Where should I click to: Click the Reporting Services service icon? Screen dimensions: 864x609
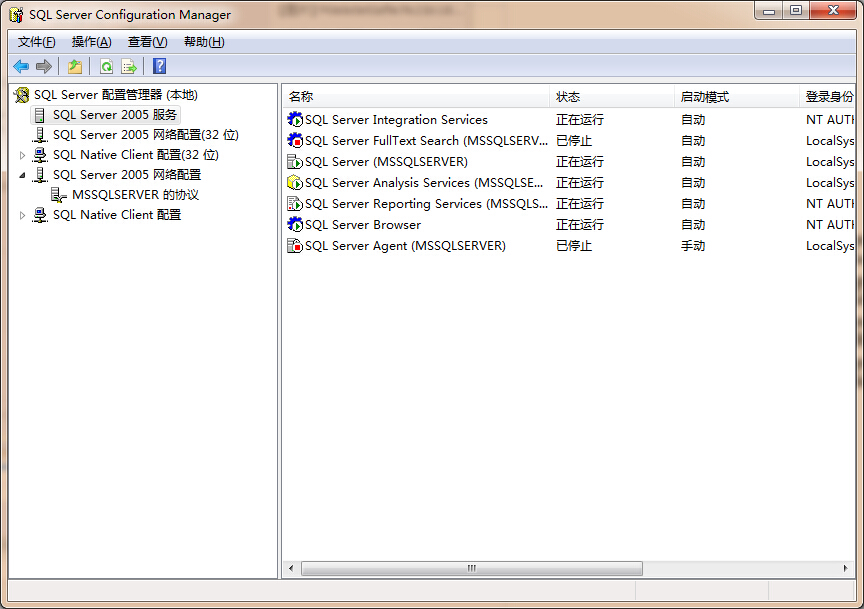pos(295,203)
